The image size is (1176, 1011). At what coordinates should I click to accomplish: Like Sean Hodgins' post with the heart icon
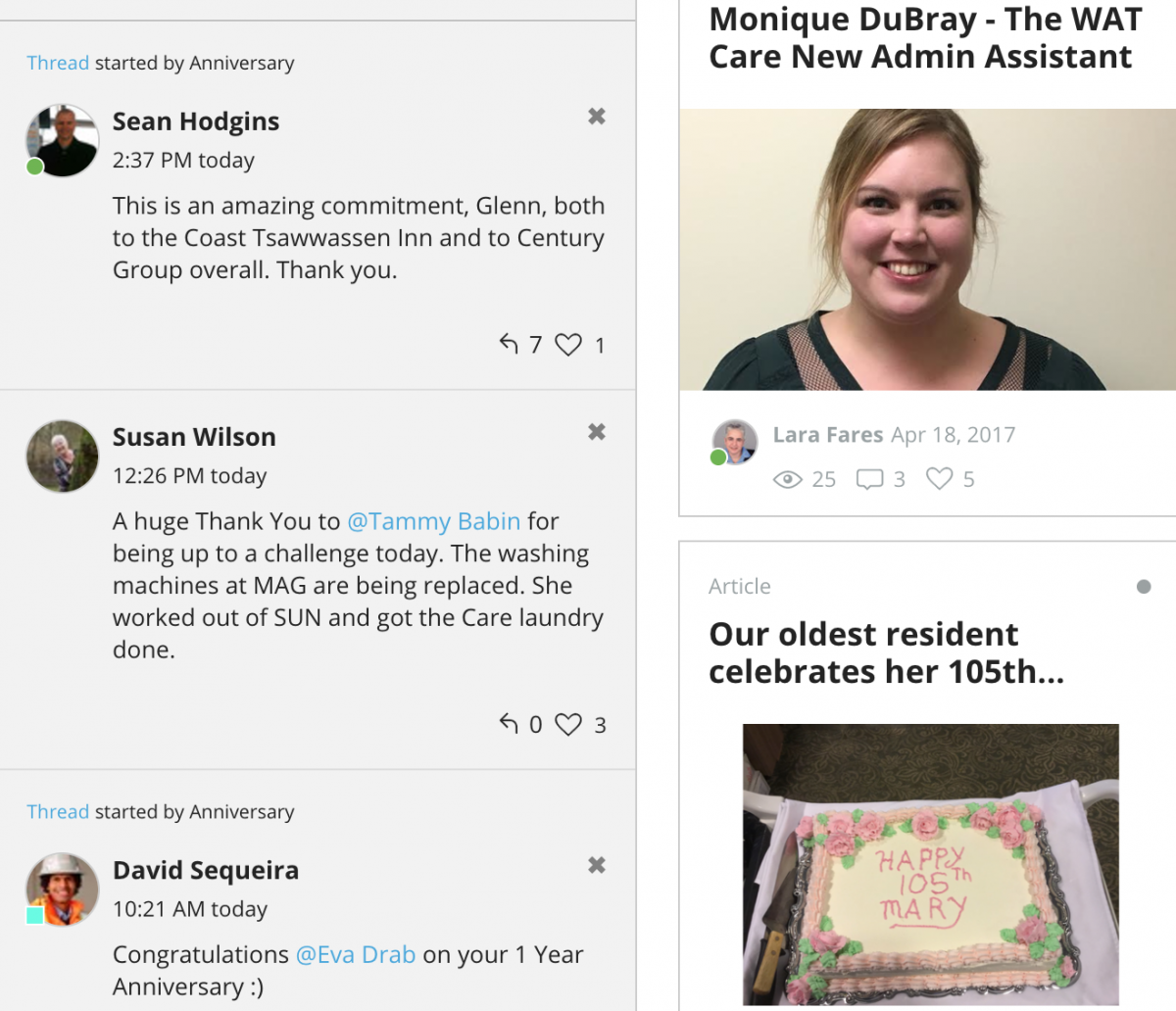tap(568, 345)
